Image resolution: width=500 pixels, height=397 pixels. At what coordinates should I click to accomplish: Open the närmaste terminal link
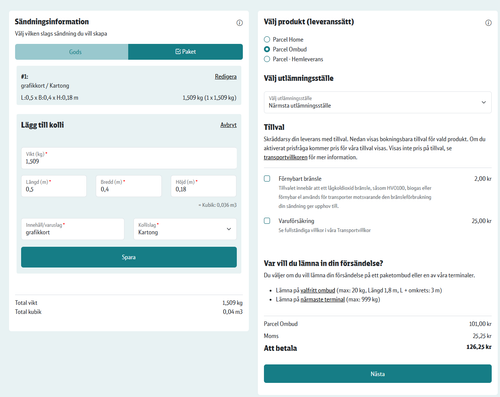323,299
